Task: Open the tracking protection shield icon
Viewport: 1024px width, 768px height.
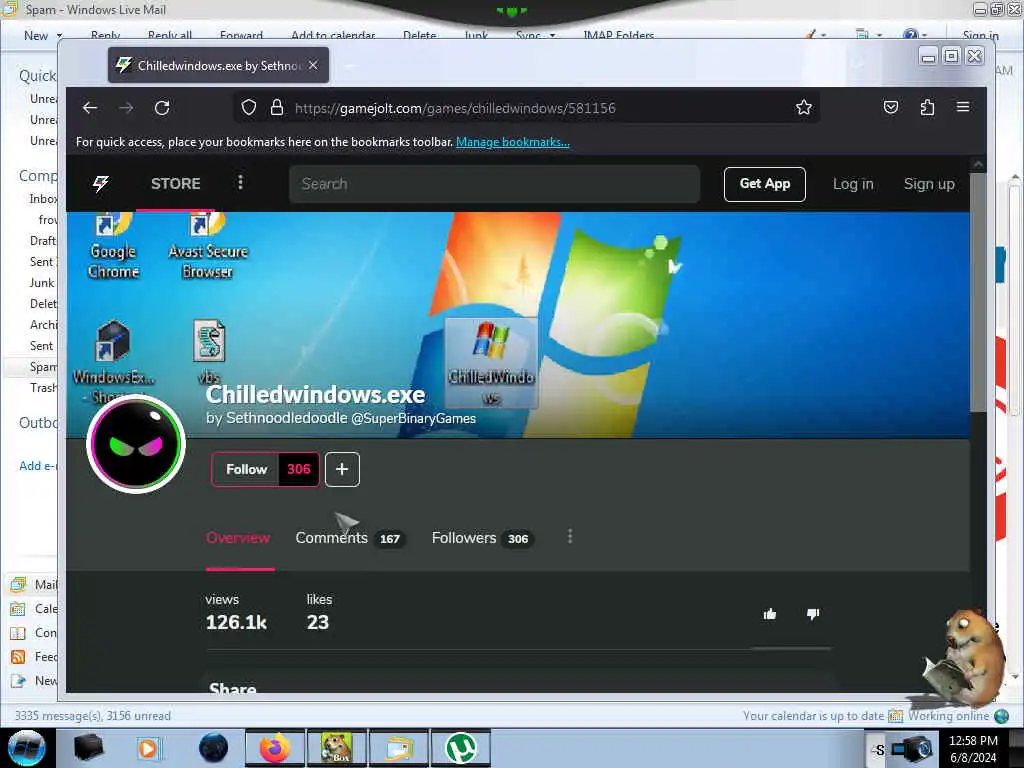Action: [249, 108]
